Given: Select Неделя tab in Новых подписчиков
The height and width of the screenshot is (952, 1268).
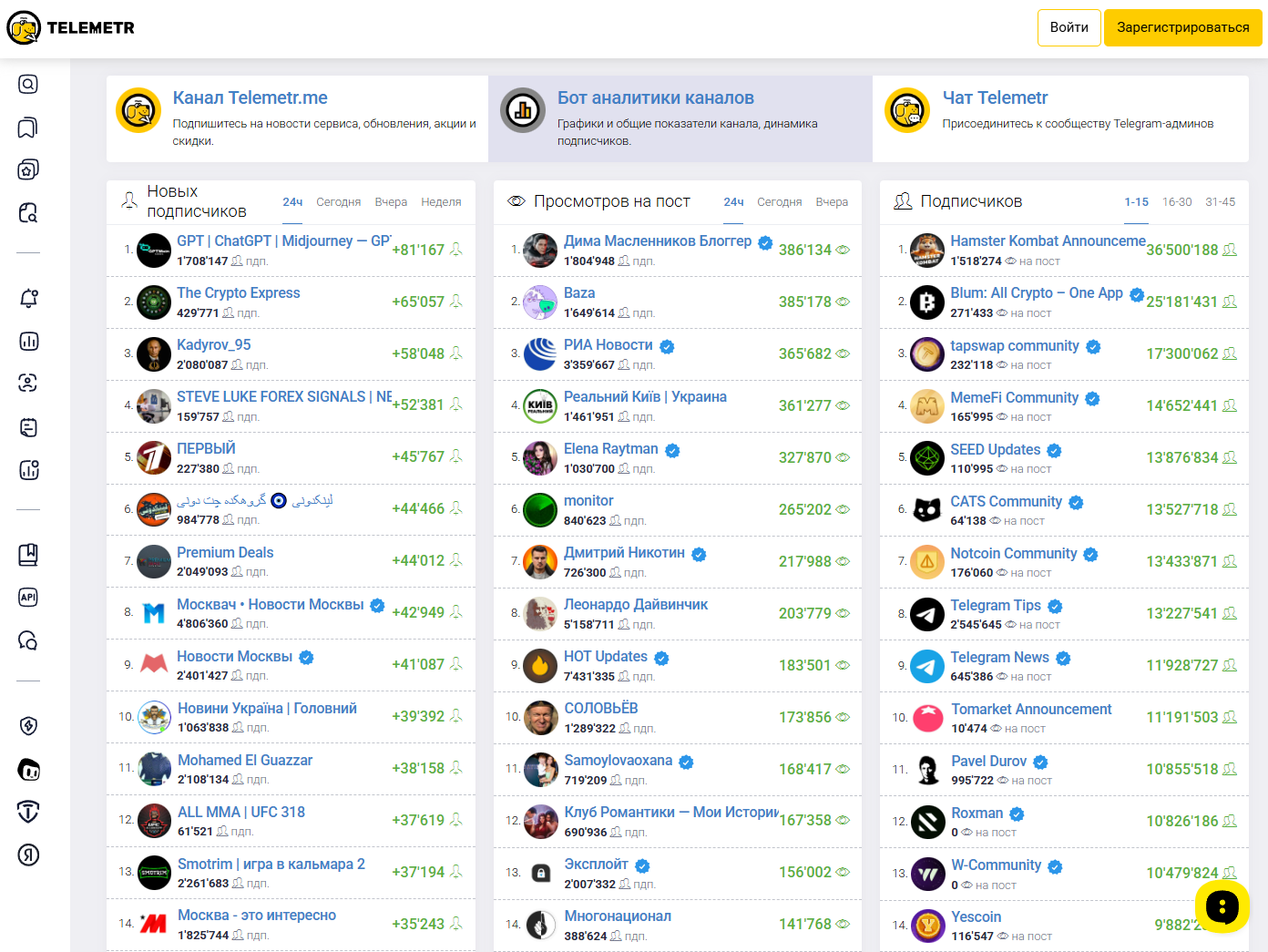Looking at the screenshot, I should point(441,202).
